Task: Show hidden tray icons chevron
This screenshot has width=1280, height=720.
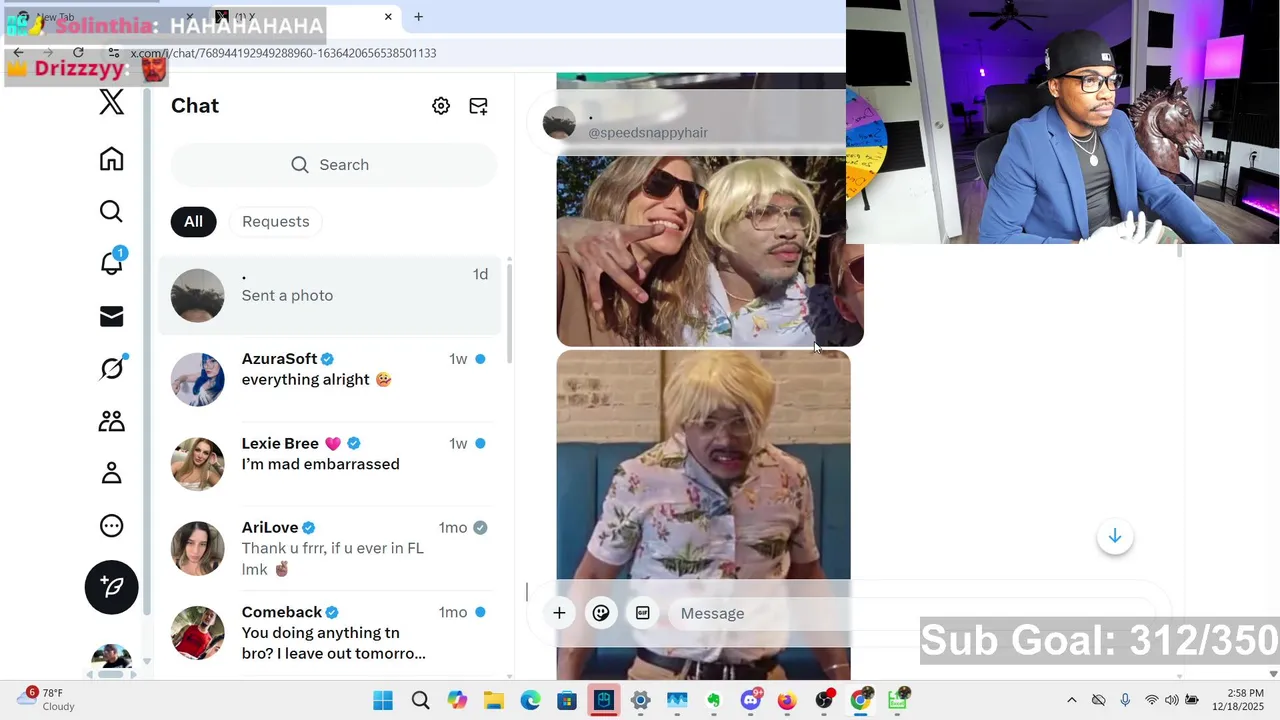Action: tap(1072, 700)
